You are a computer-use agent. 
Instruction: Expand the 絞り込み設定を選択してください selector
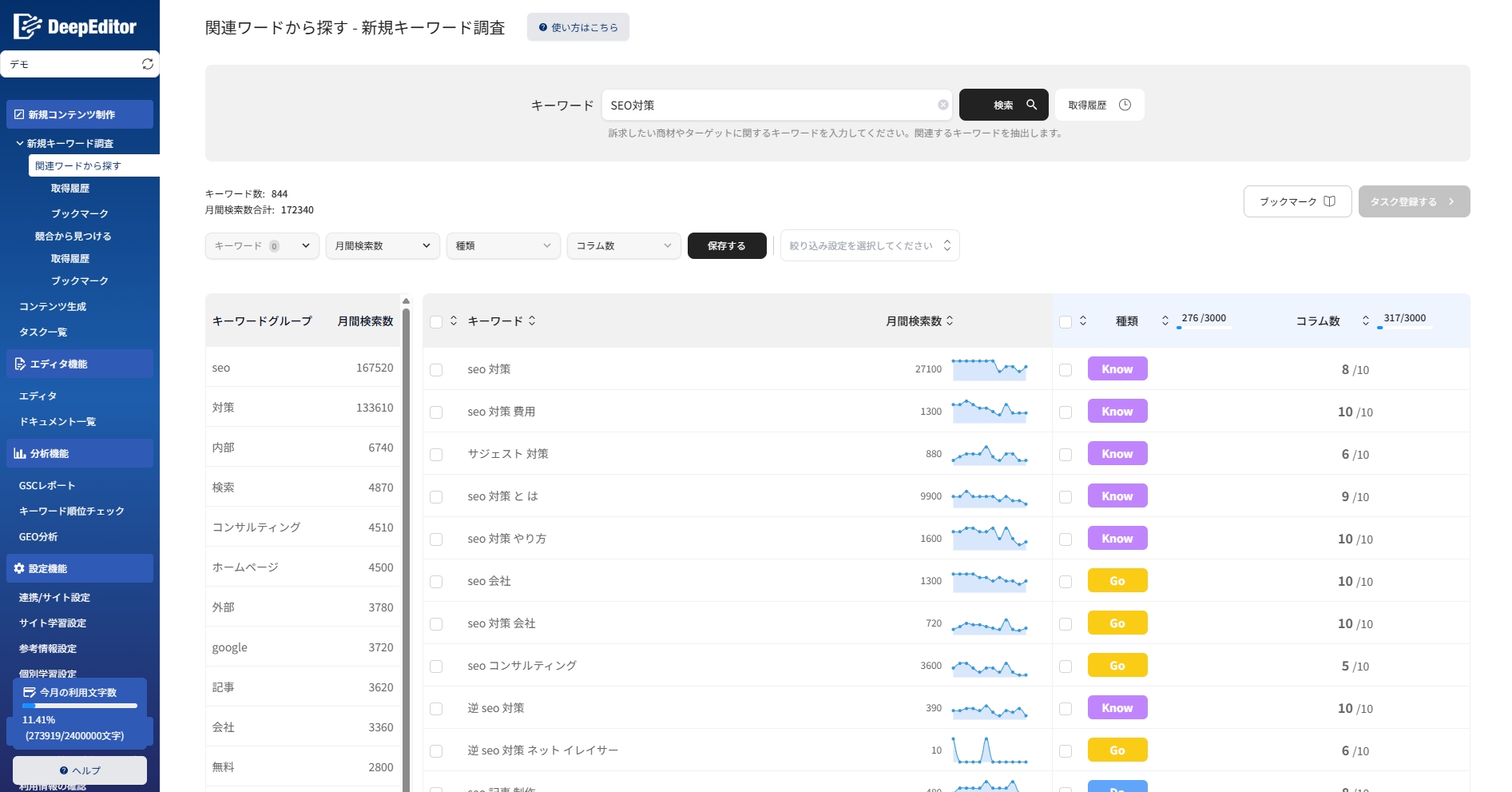[869, 245]
